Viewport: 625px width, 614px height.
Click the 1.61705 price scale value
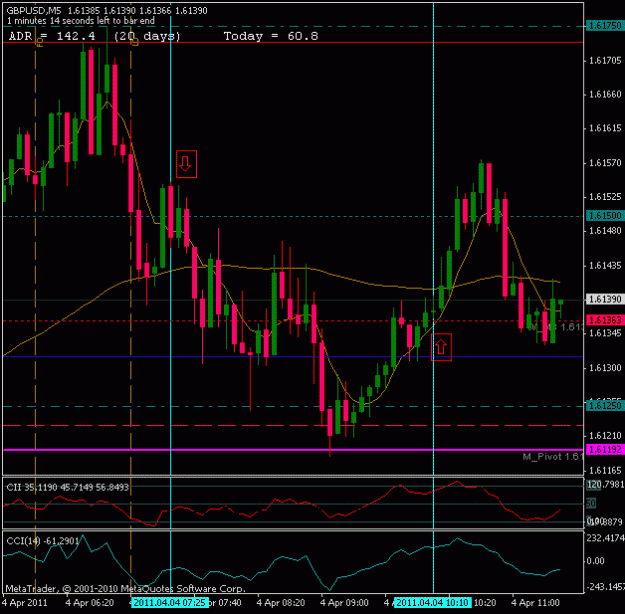pos(605,61)
